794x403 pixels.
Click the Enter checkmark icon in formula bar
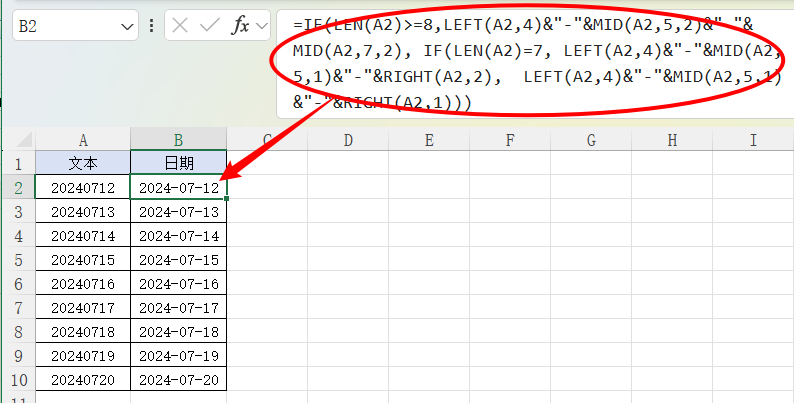pos(209,26)
